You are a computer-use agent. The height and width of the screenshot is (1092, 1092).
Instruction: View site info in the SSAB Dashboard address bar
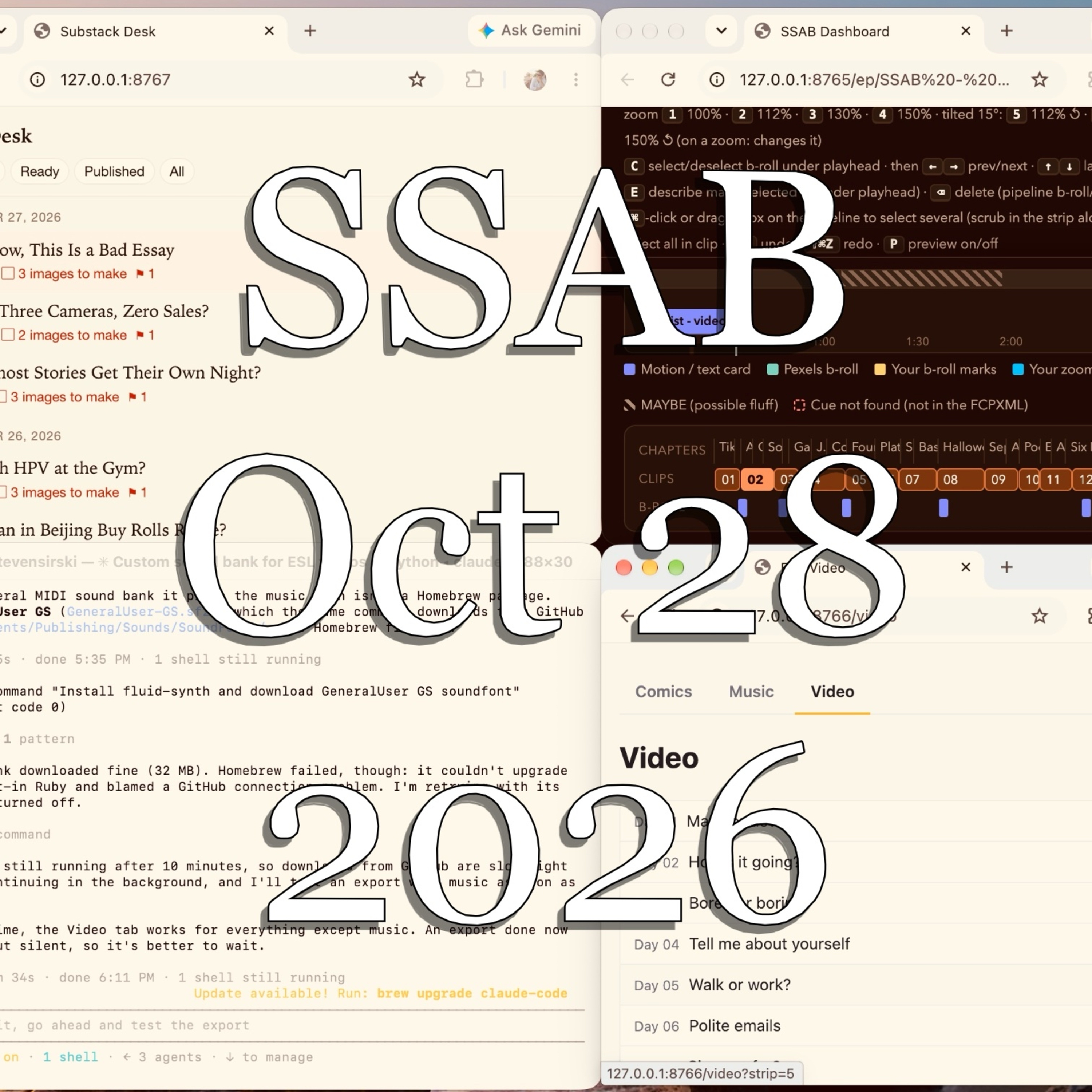point(717,80)
